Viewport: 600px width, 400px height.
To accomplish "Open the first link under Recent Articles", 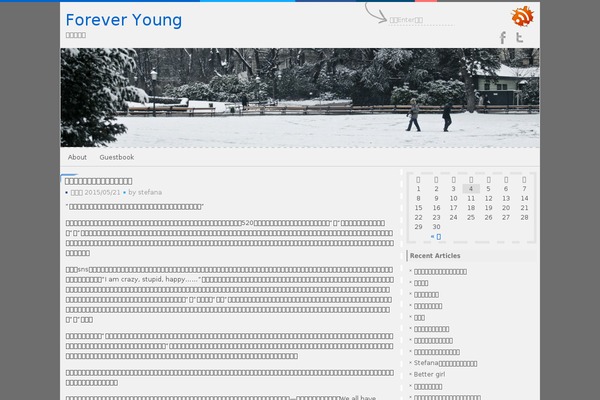I will click(x=440, y=272).
